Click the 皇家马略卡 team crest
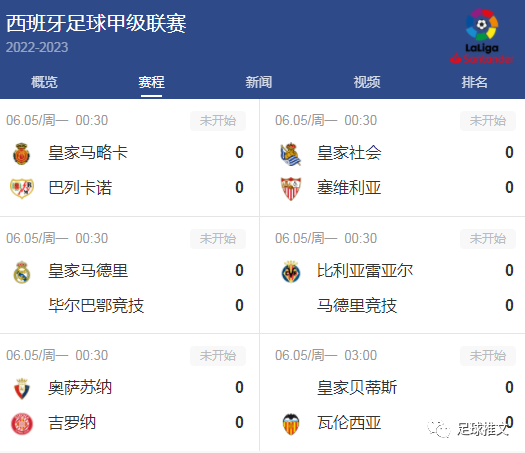 coord(22,154)
